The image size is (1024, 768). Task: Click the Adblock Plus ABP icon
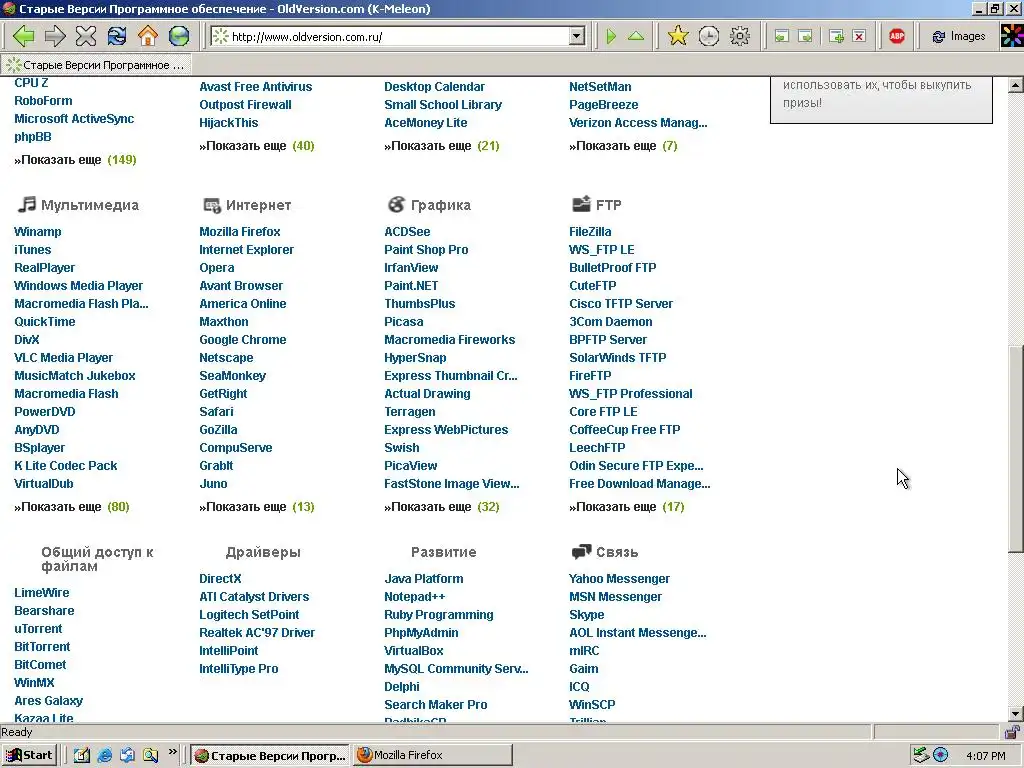pyautogui.click(x=897, y=37)
